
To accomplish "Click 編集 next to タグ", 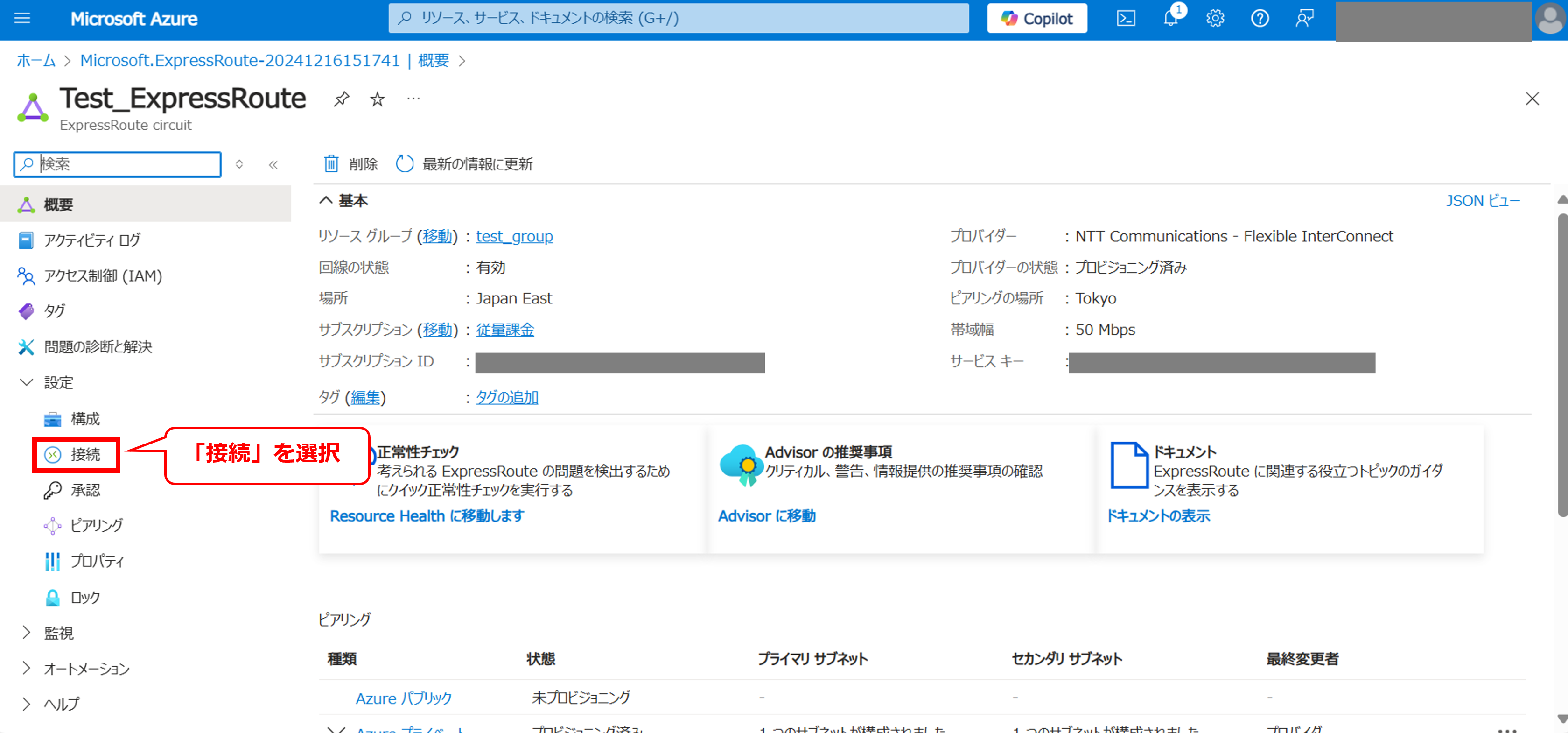I will coord(365,397).
